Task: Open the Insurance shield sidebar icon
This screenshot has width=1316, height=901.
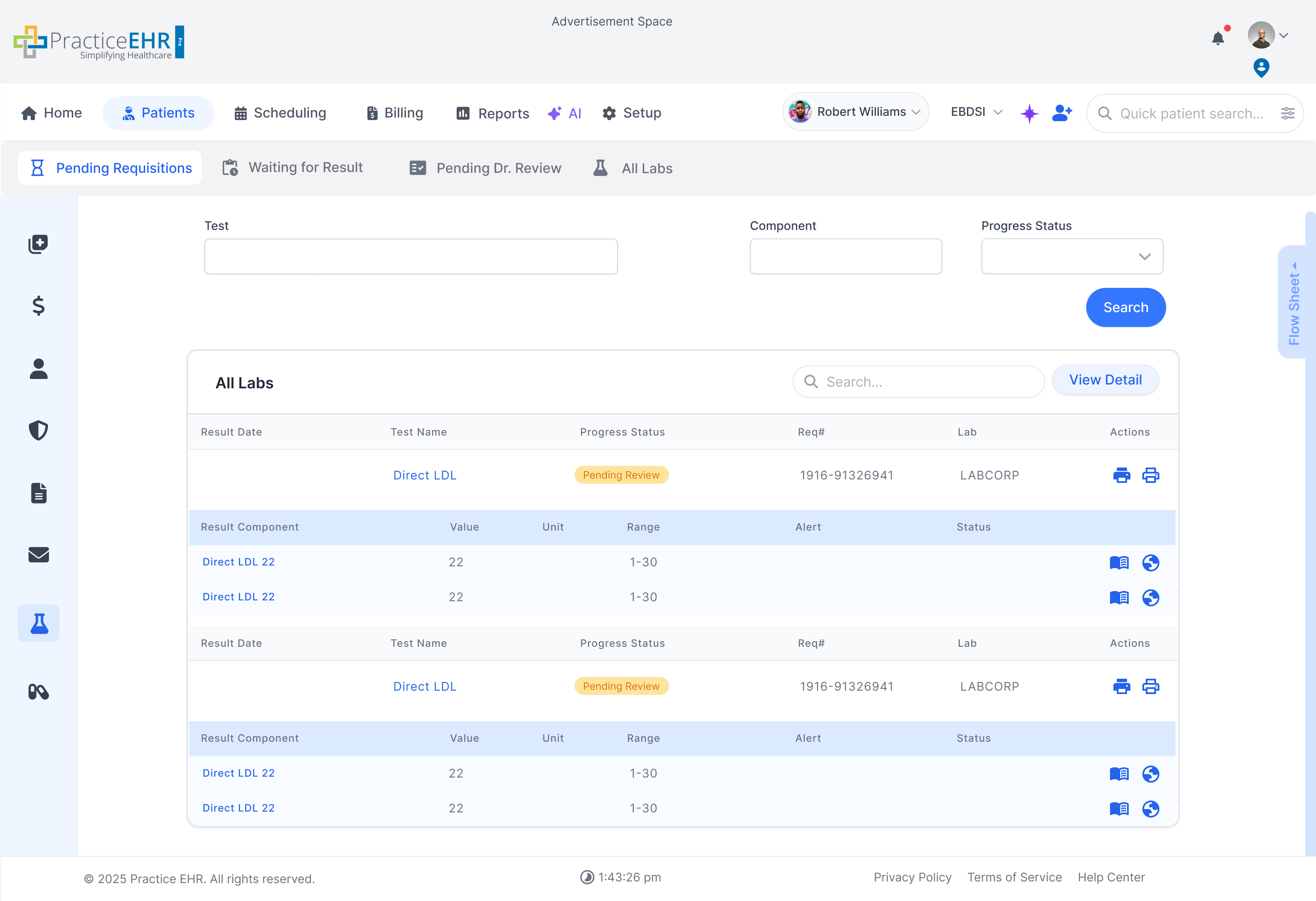Action: tap(38, 430)
